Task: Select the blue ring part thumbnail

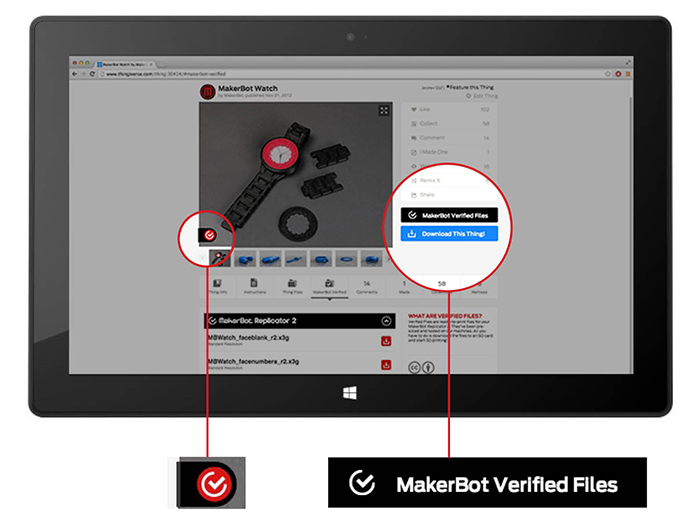Action: click(346, 259)
